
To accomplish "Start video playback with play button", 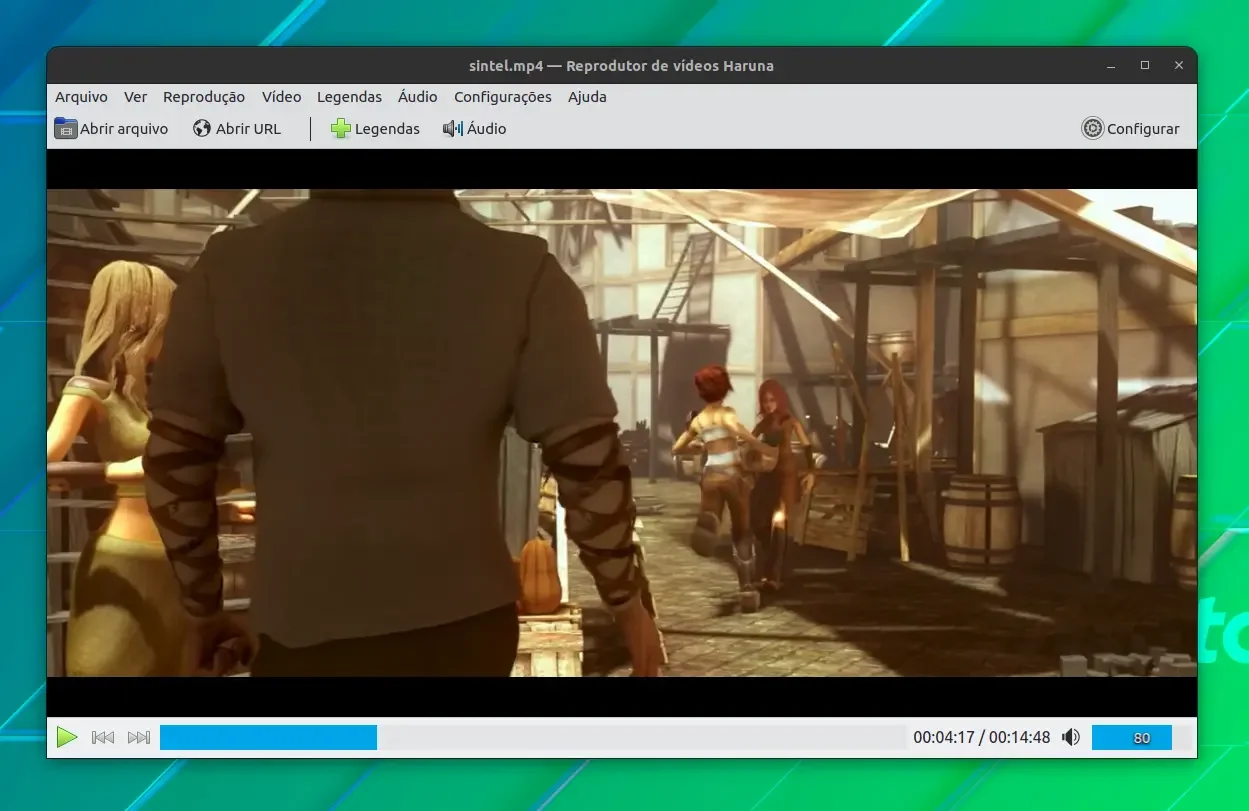I will coord(67,738).
